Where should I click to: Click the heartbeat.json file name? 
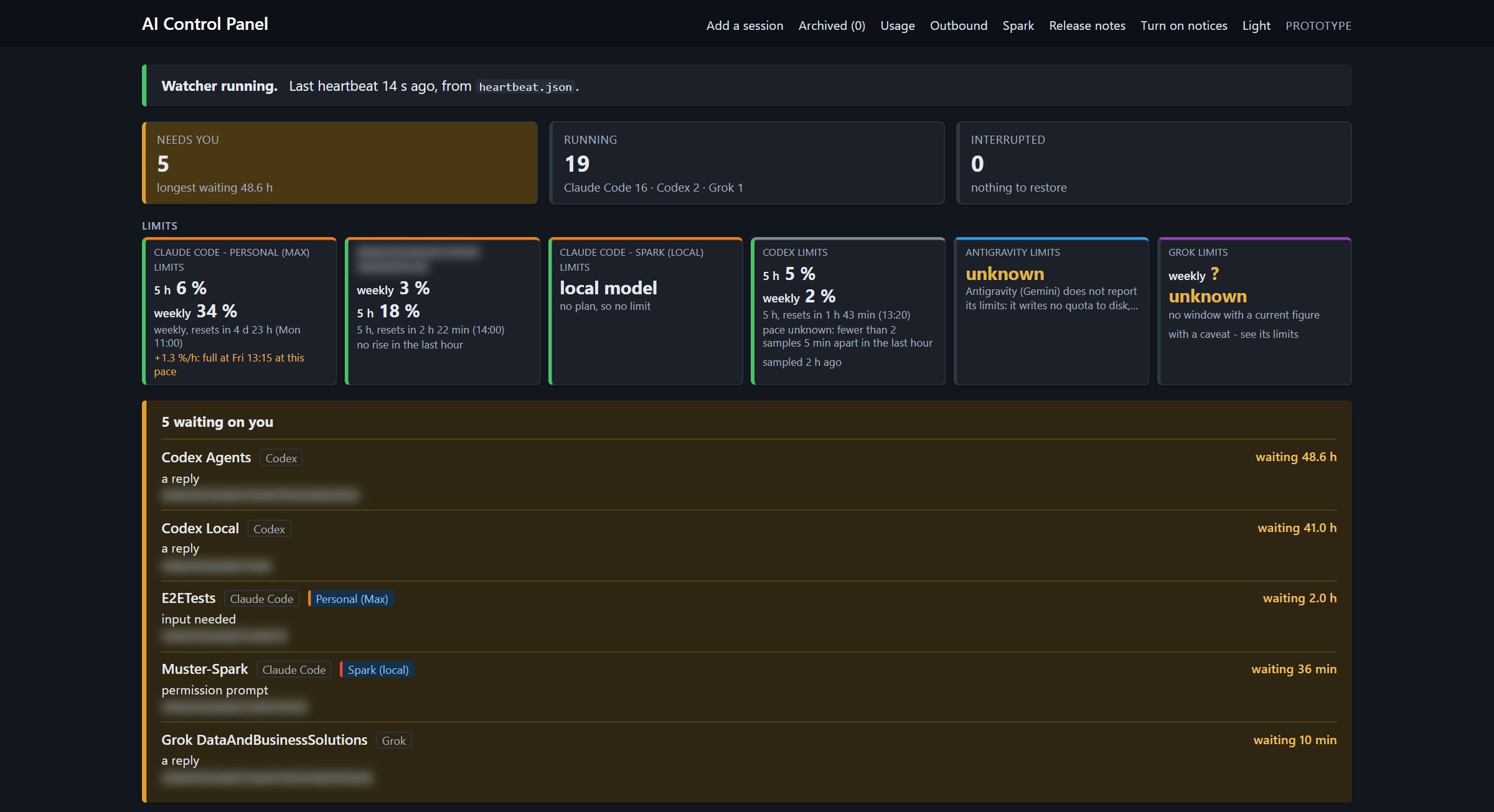click(525, 87)
